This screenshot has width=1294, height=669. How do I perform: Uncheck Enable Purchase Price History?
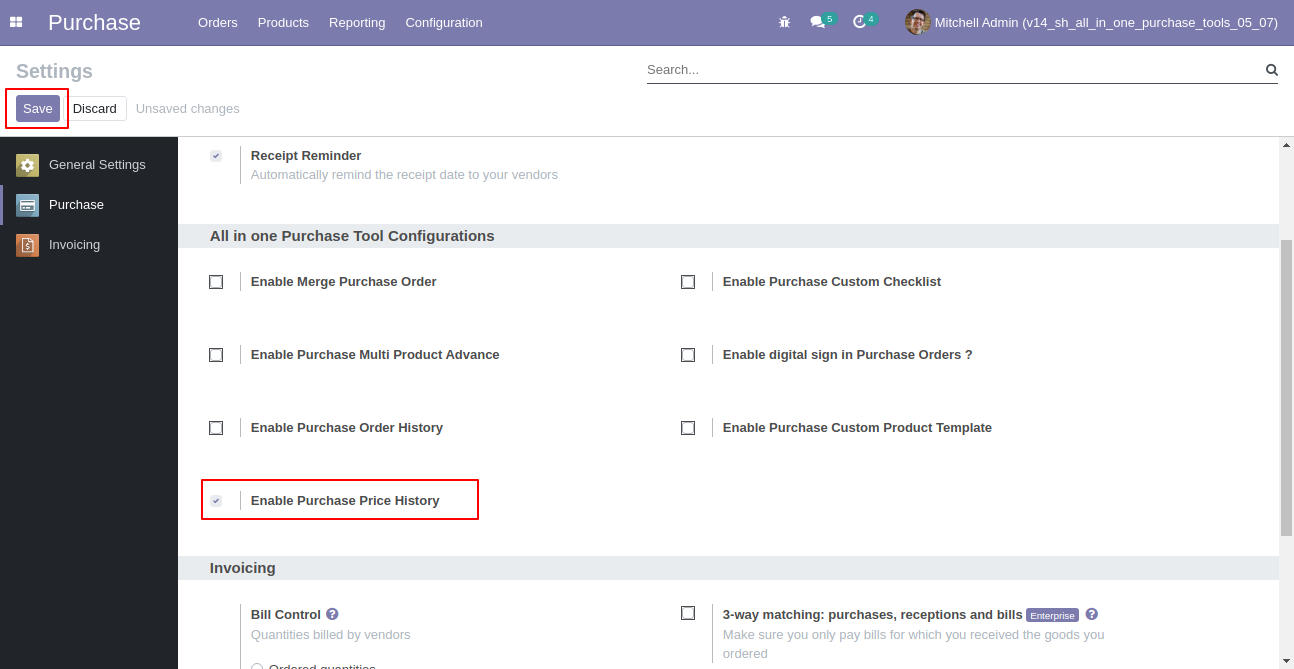click(x=216, y=500)
